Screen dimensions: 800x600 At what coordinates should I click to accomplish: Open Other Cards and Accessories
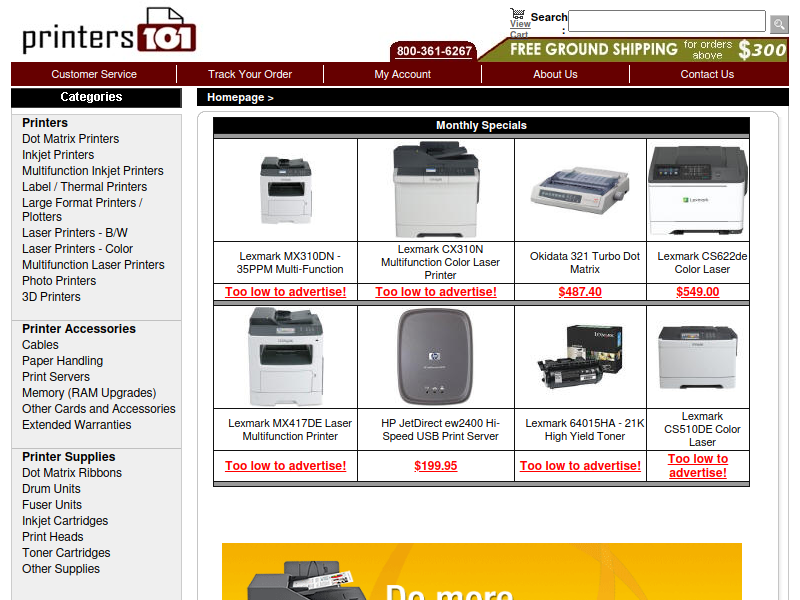[x=99, y=409]
